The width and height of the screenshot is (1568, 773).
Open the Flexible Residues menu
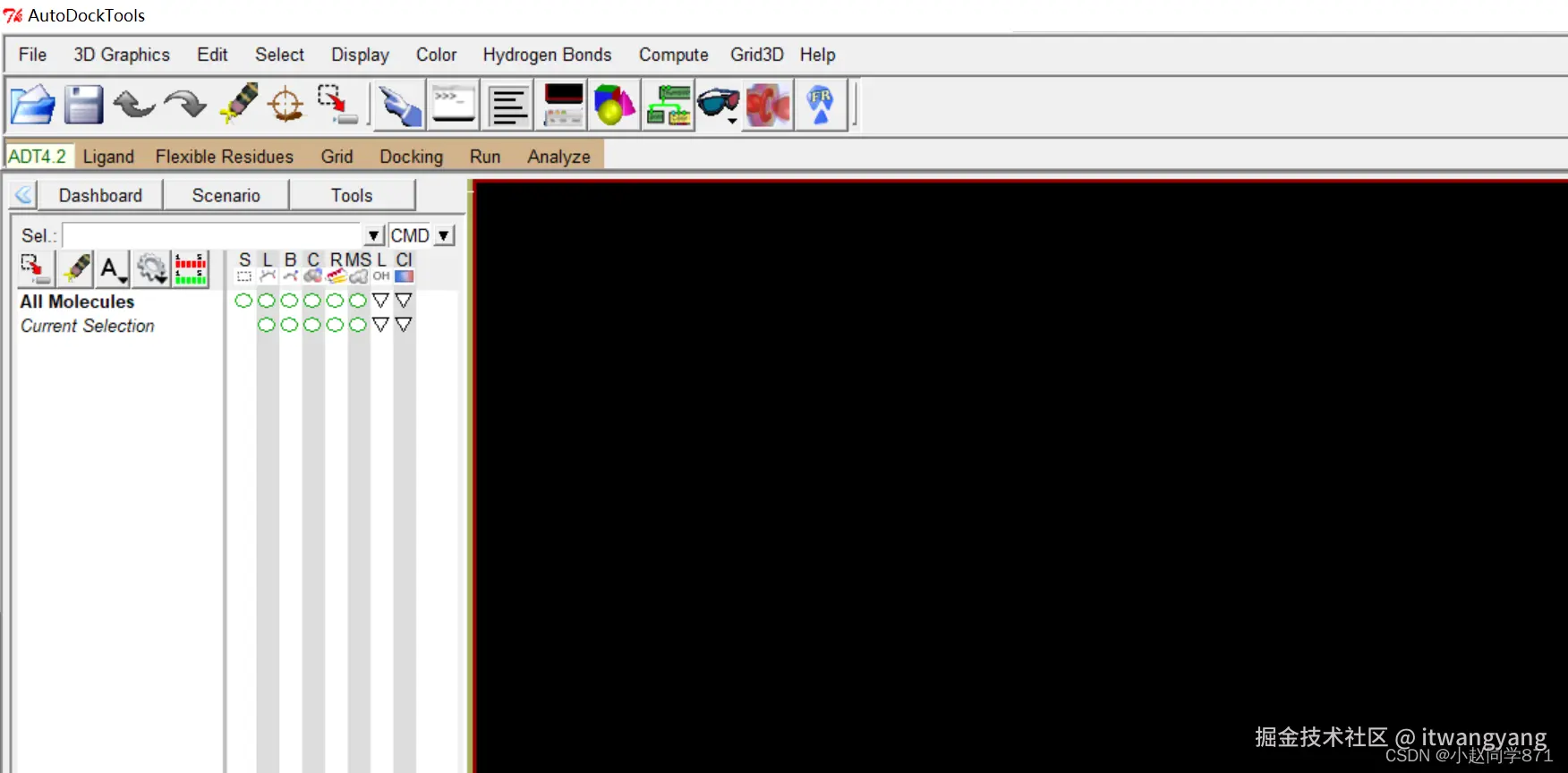[224, 157]
